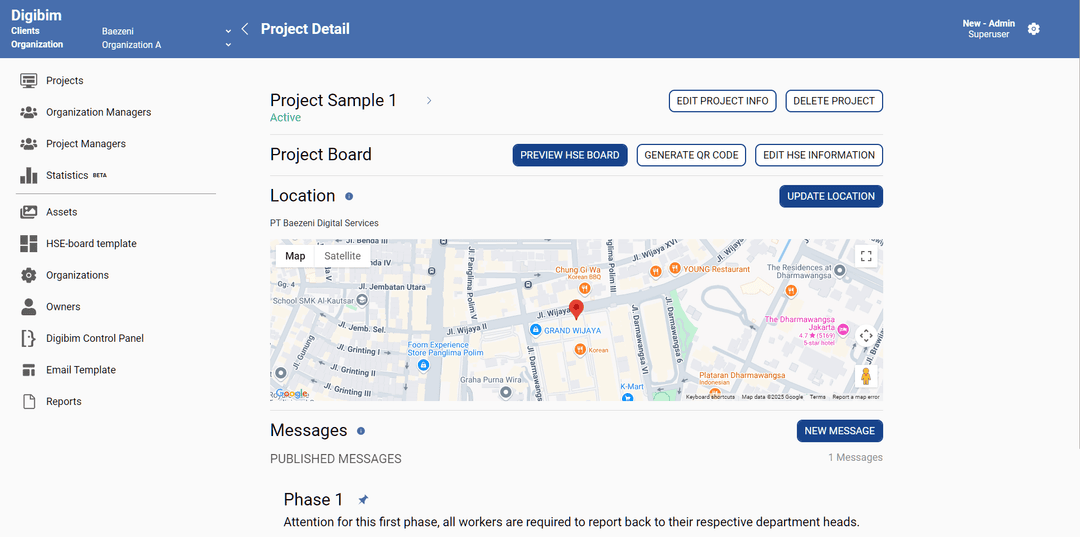Click the red map location marker

576,308
